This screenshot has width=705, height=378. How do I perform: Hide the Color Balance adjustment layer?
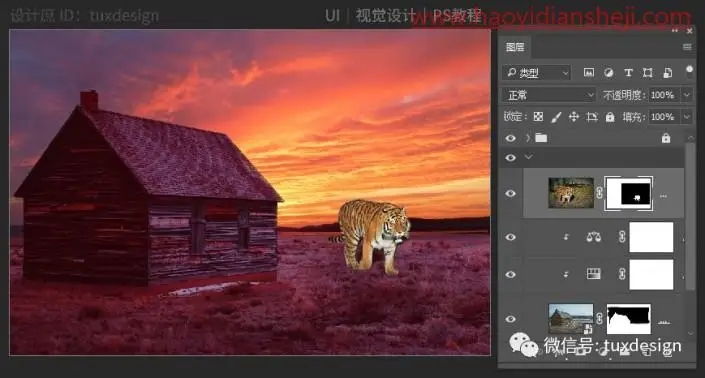point(510,237)
